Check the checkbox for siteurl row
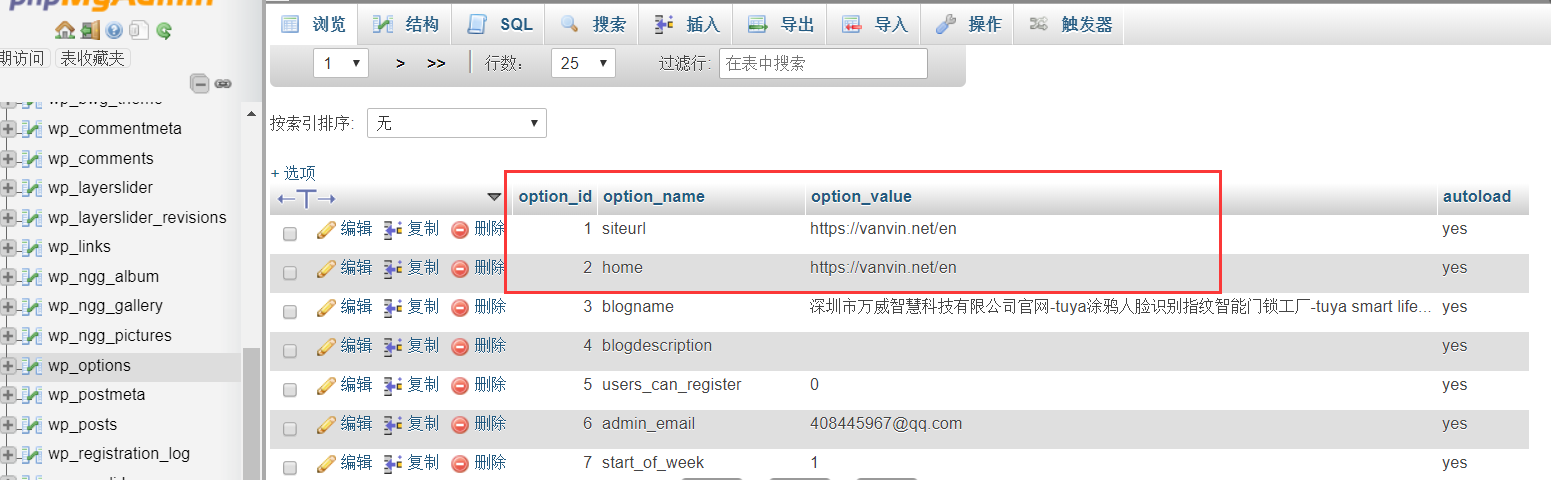This screenshot has width=1551, height=480. coord(290,234)
